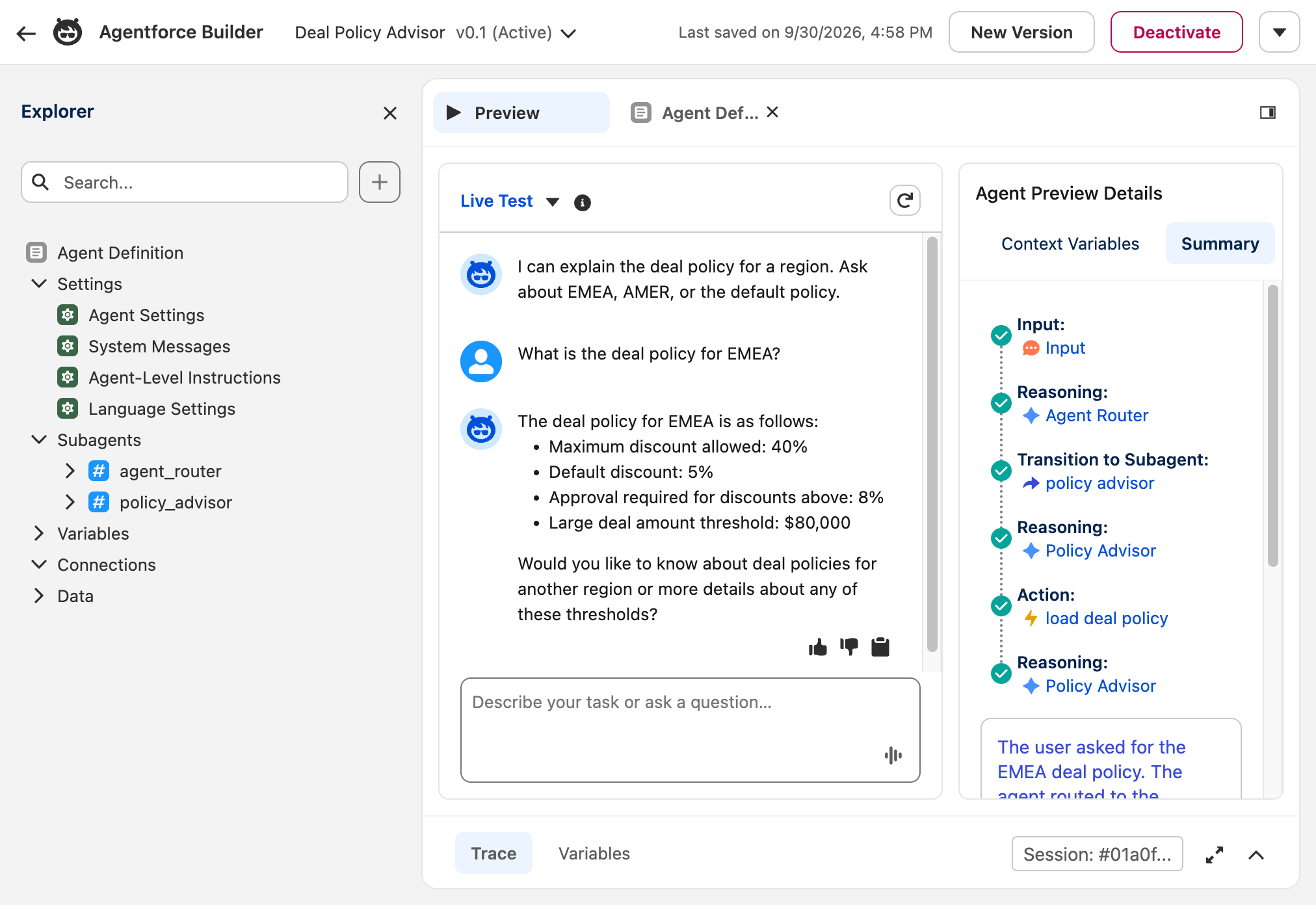Collapse the bottom trace panel
Image resolution: width=1316 pixels, height=905 pixels.
pyautogui.click(x=1256, y=854)
